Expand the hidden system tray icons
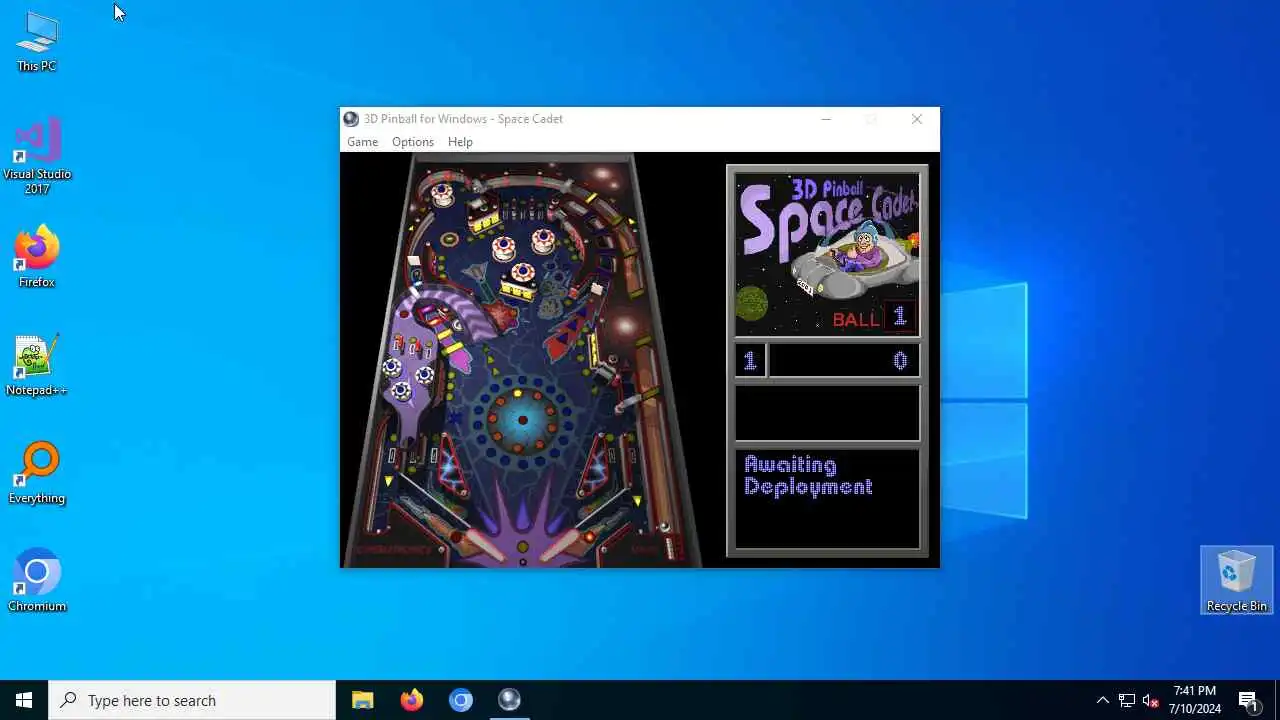This screenshot has width=1280, height=720. coord(1102,700)
